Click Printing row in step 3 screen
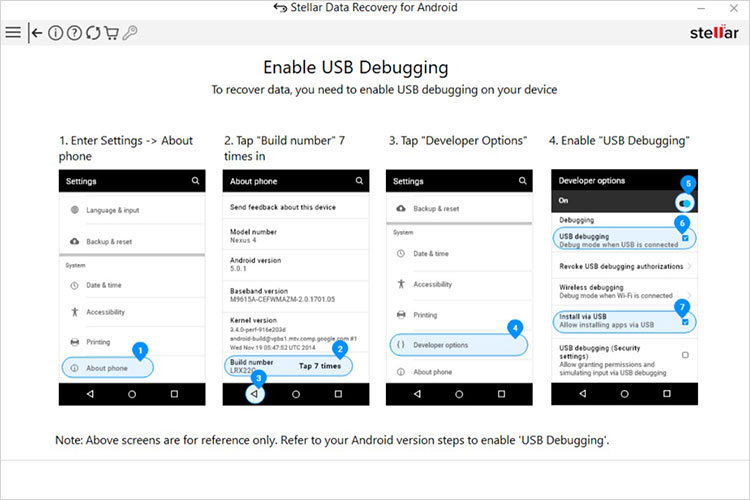Viewport: 750px width, 500px height. pyautogui.click(x=459, y=315)
